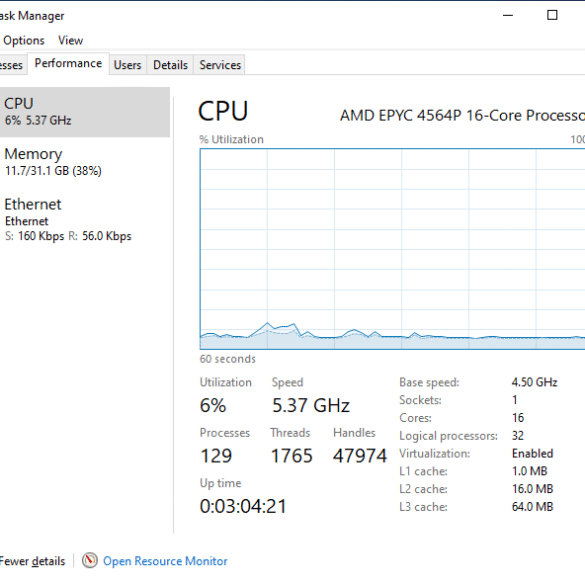Viewport: 585px width, 585px height.
Task: Select the CPU item in sidebar
Action: pyautogui.click(x=85, y=112)
